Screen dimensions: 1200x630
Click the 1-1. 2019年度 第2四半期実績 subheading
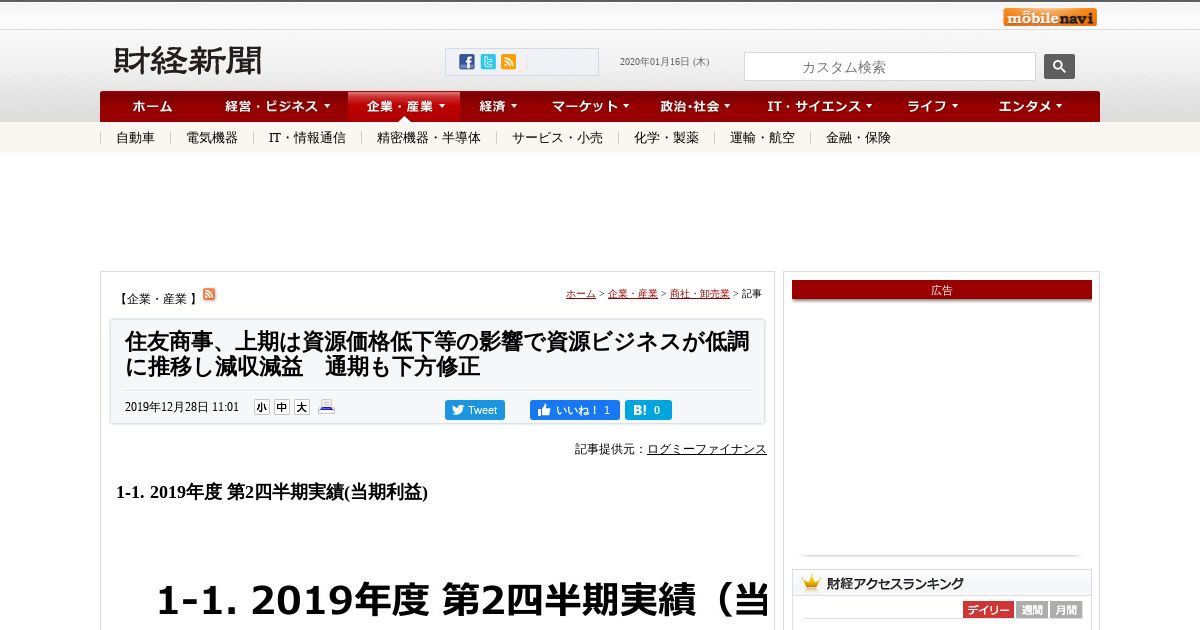pyautogui.click(x=272, y=491)
